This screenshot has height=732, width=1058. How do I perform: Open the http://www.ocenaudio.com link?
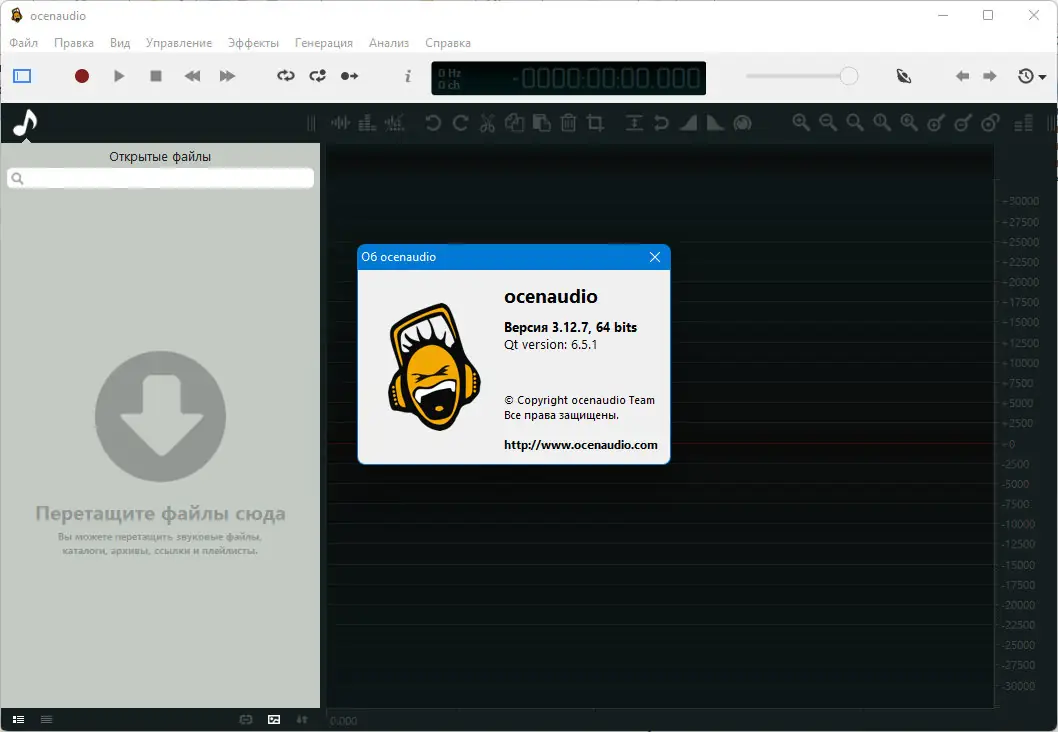click(x=580, y=445)
